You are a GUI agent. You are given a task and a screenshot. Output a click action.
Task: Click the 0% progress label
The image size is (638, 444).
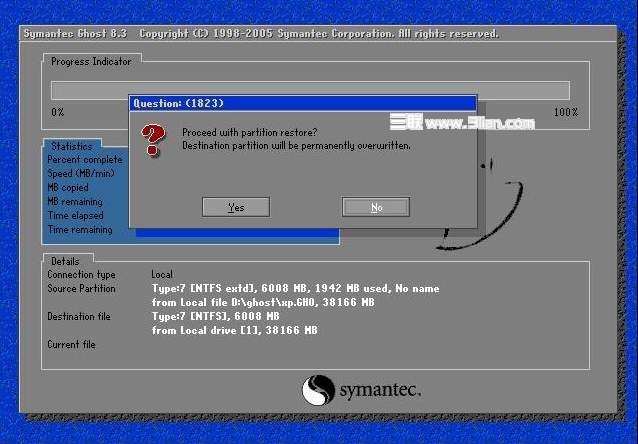tap(58, 112)
